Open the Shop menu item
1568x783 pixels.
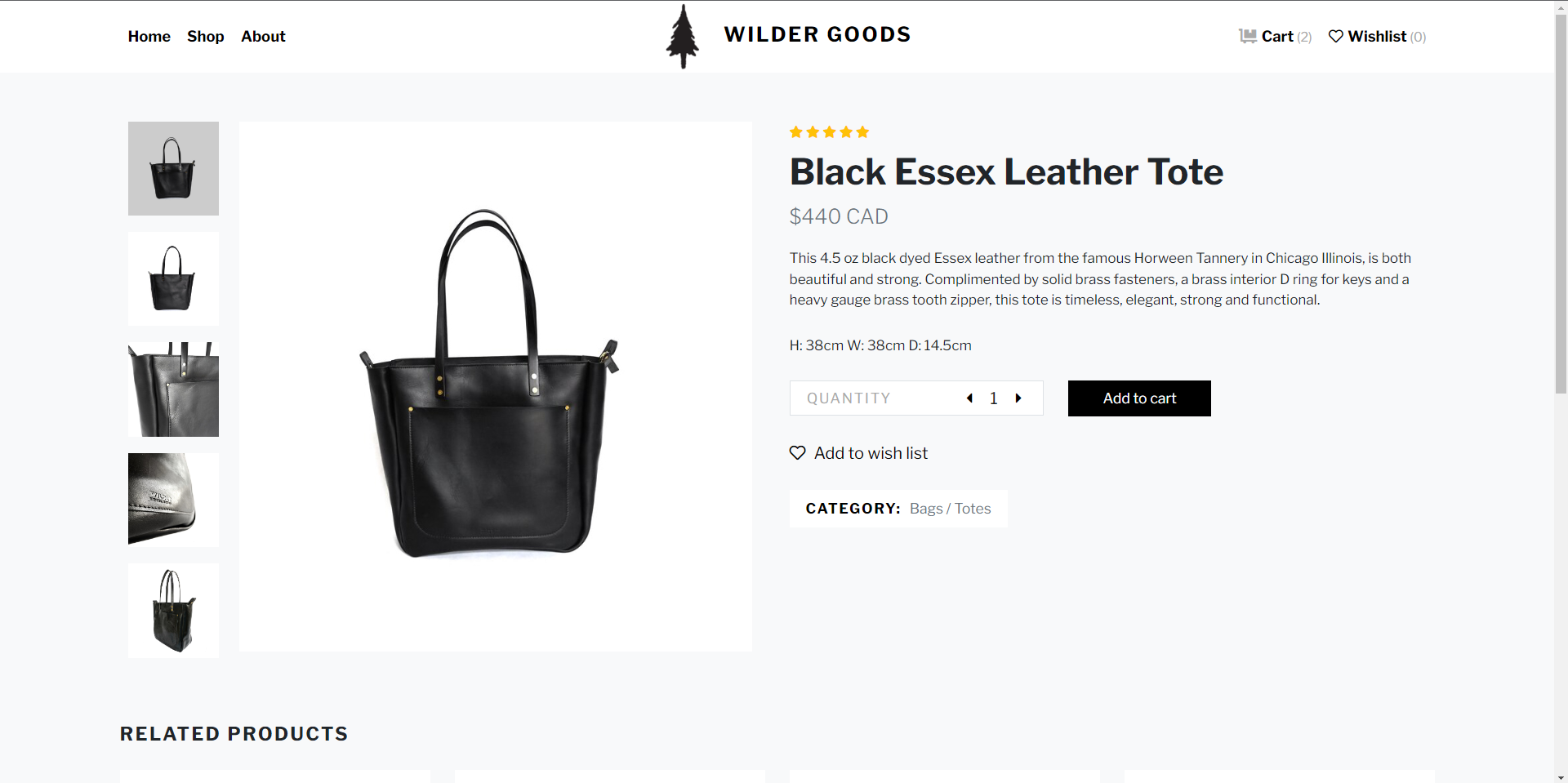[205, 36]
